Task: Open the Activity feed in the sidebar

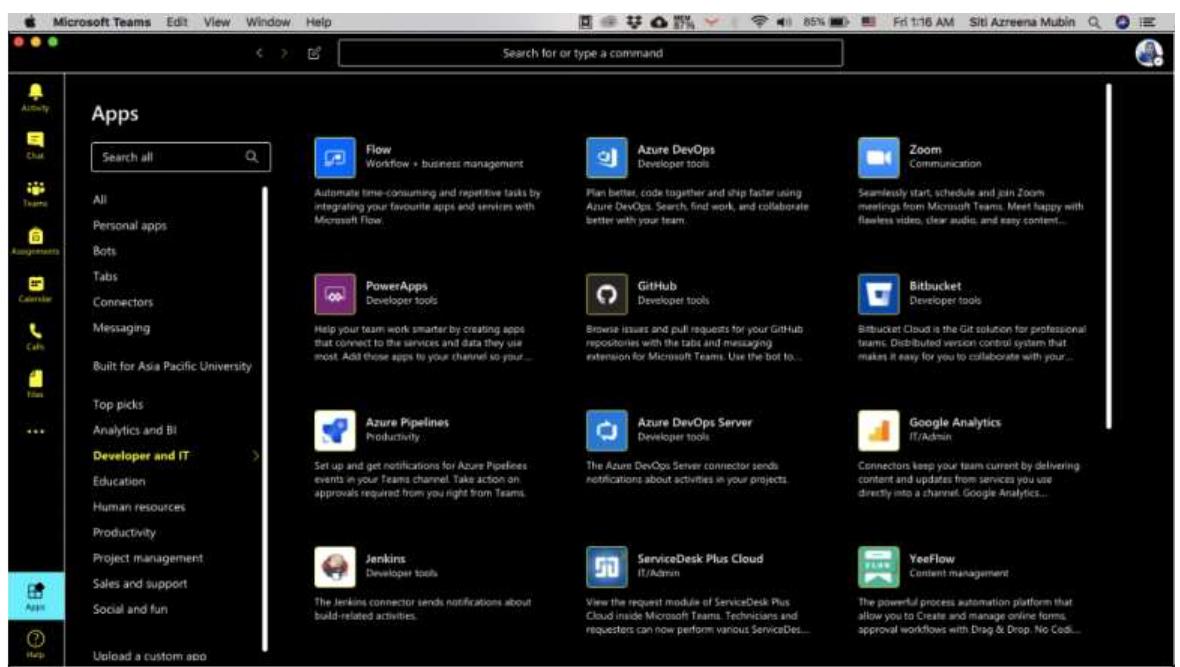Action: (x=35, y=97)
